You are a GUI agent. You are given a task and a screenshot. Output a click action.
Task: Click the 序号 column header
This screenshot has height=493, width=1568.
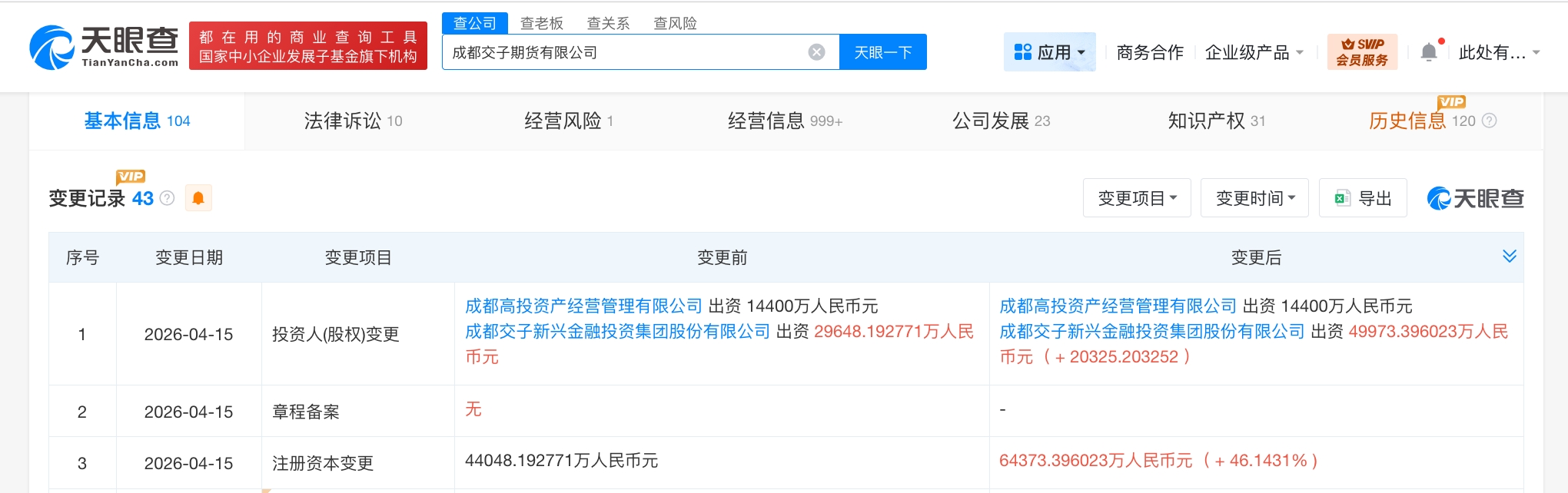[x=82, y=257]
